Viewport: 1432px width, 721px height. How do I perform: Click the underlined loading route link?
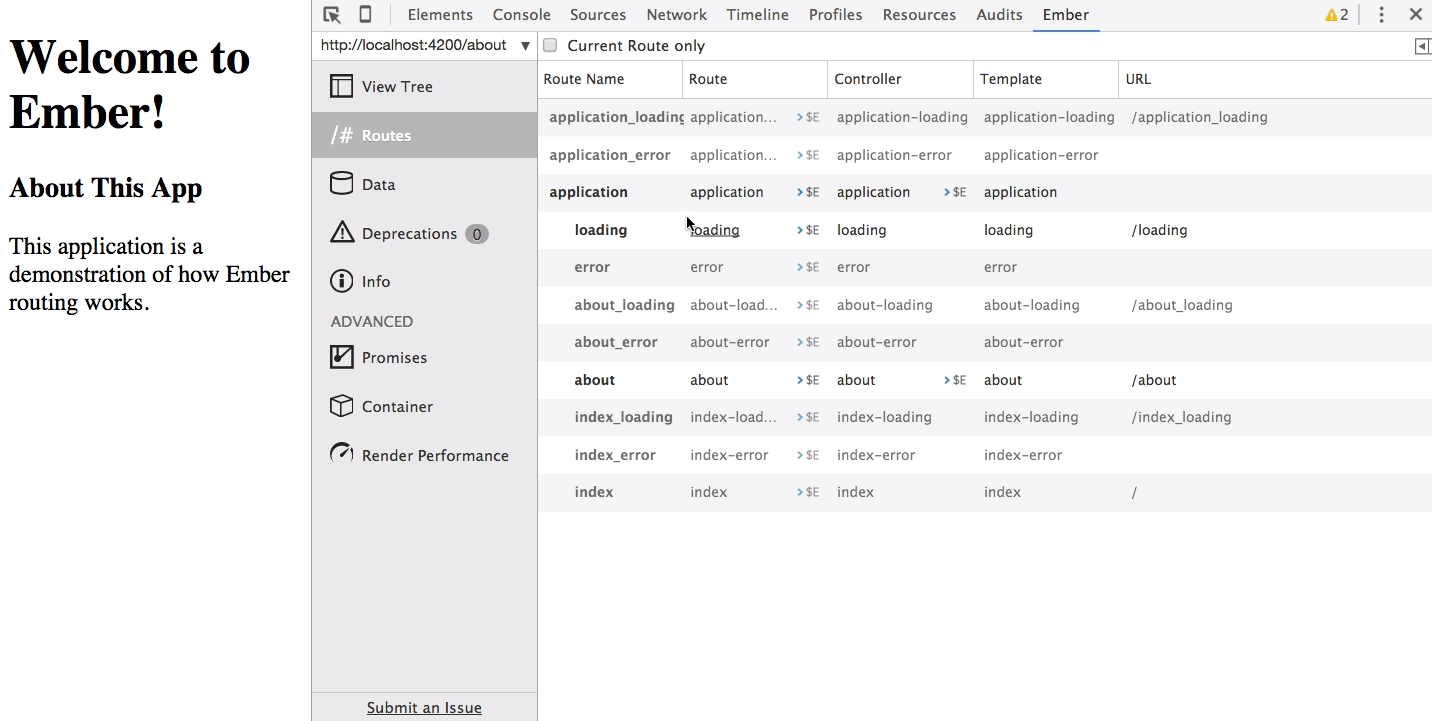click(x=714, y=230)
